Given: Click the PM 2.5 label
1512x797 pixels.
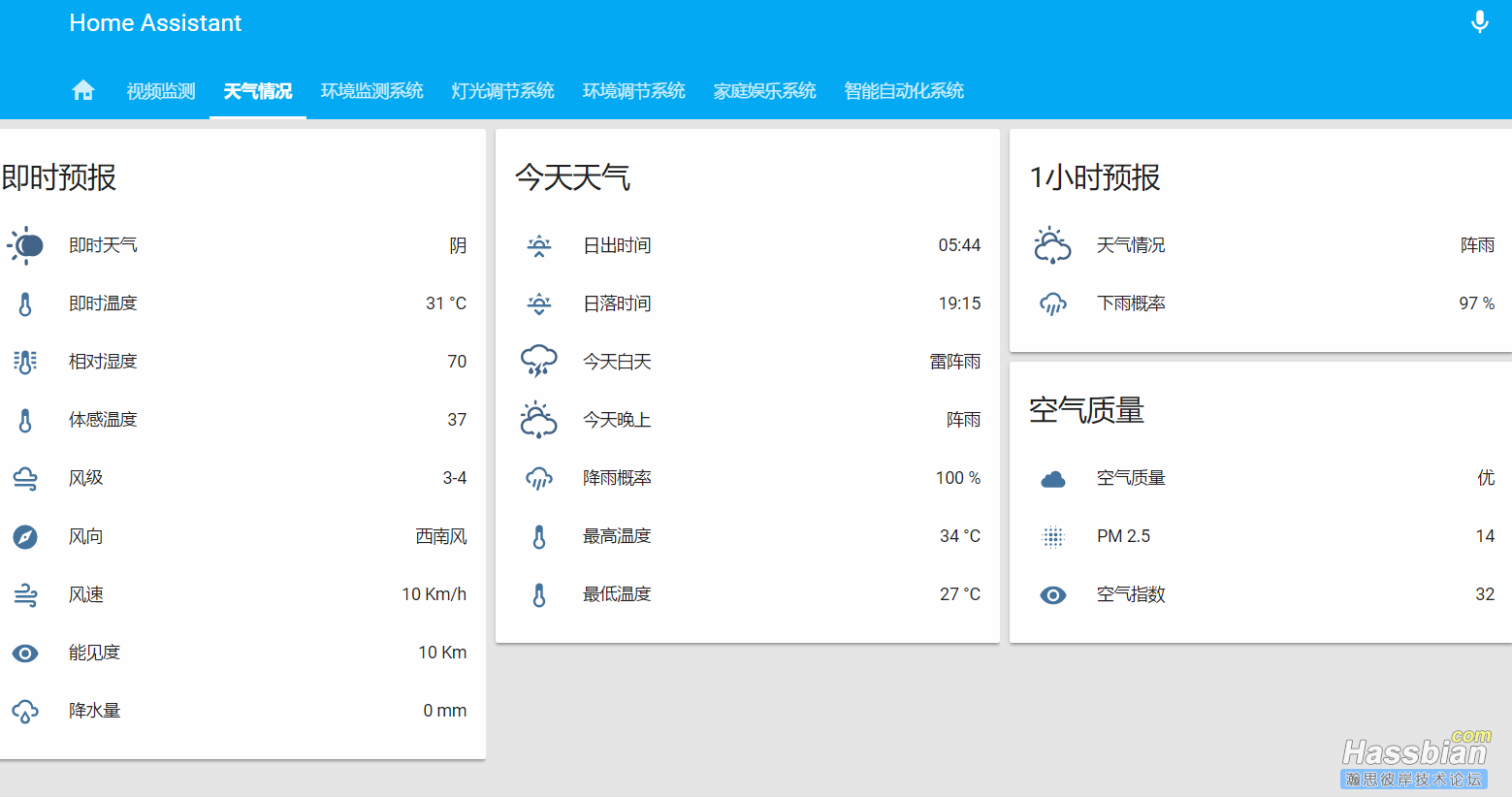Looking at the screenshot, I should (1123, 536).
